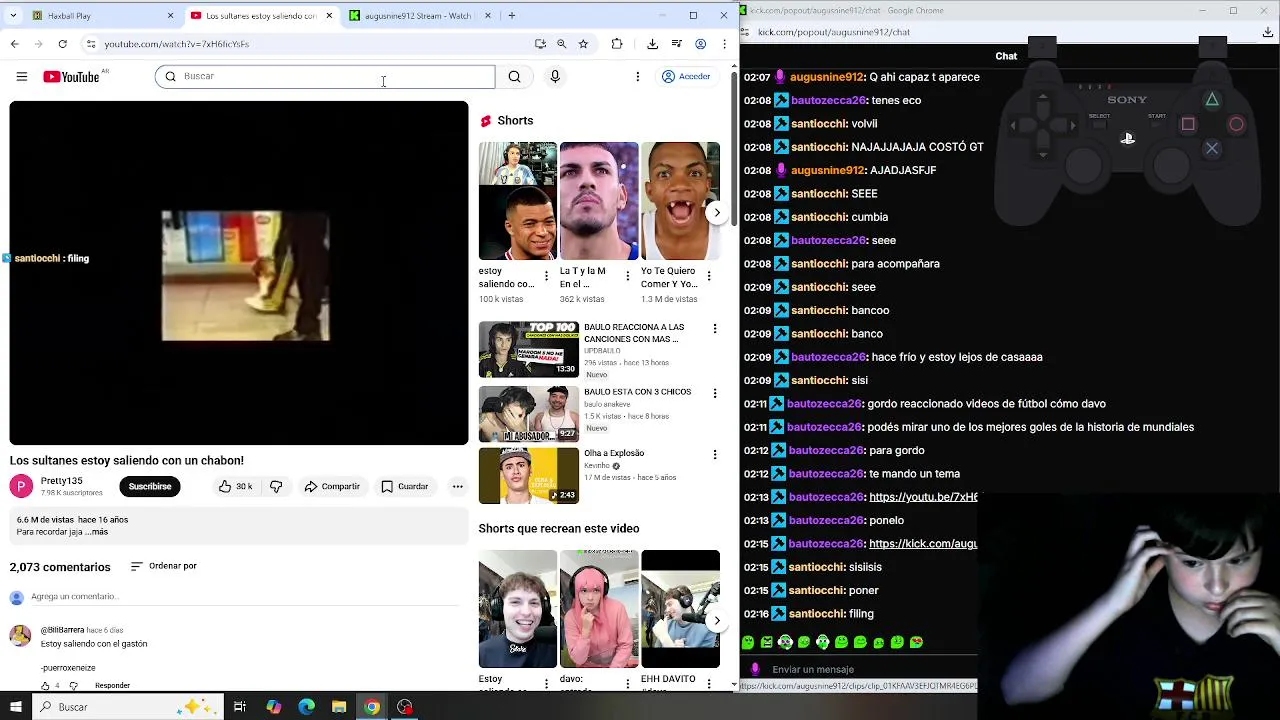Open the Mbappé 'estoy saliendo co...' Short thumbnail

(517, 201)
